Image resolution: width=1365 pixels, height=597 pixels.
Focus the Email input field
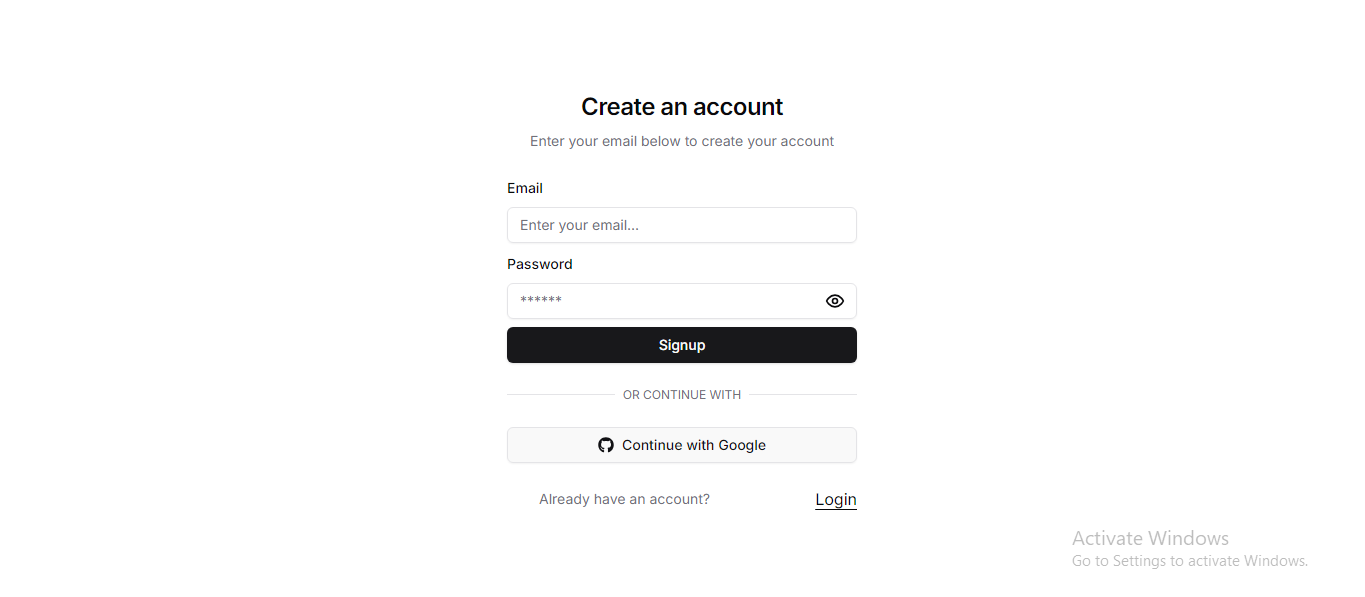(682, 225)
